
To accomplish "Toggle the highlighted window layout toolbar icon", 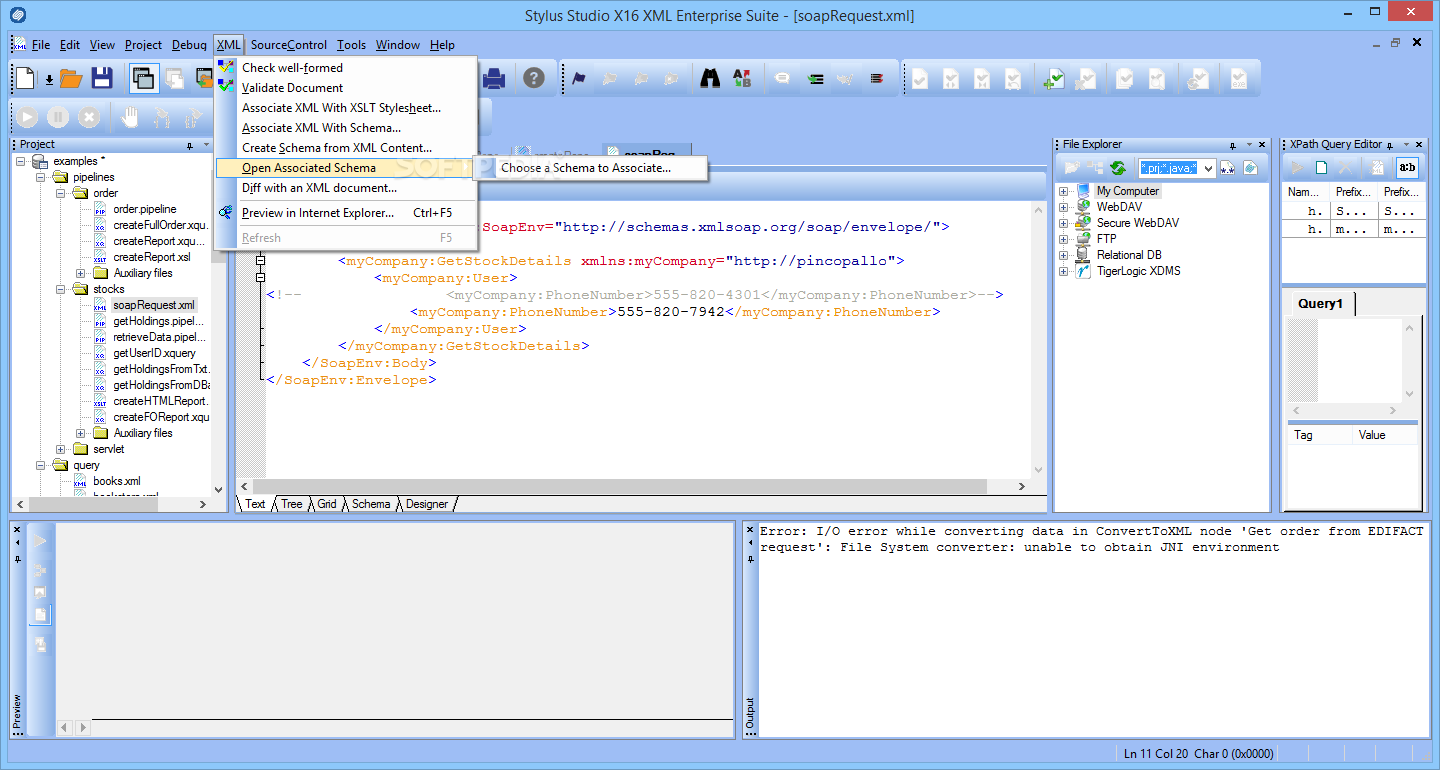I will click(x=143, y=78).
